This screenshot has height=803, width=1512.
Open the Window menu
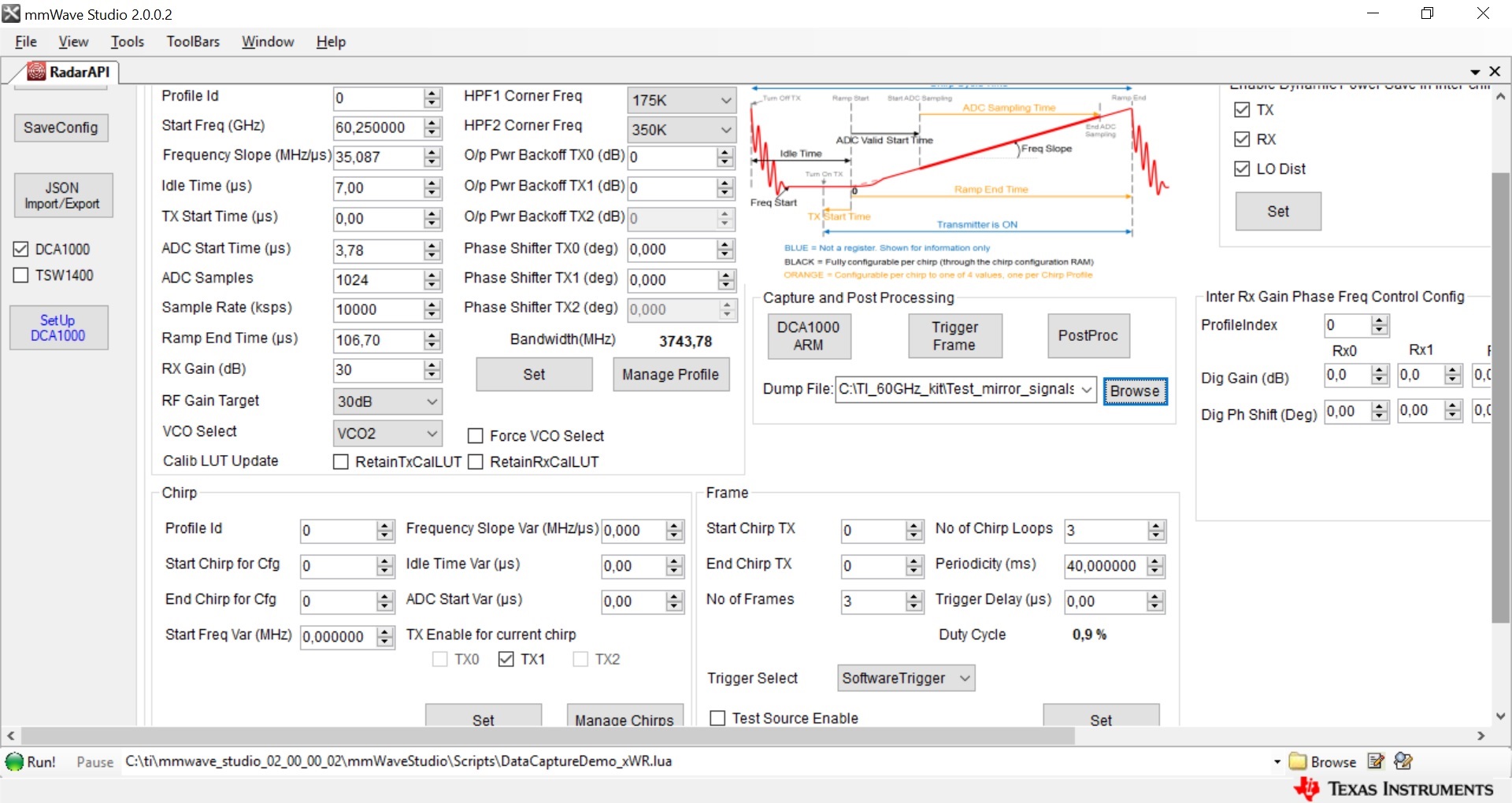pyautogui.click(x=268, y=42)
